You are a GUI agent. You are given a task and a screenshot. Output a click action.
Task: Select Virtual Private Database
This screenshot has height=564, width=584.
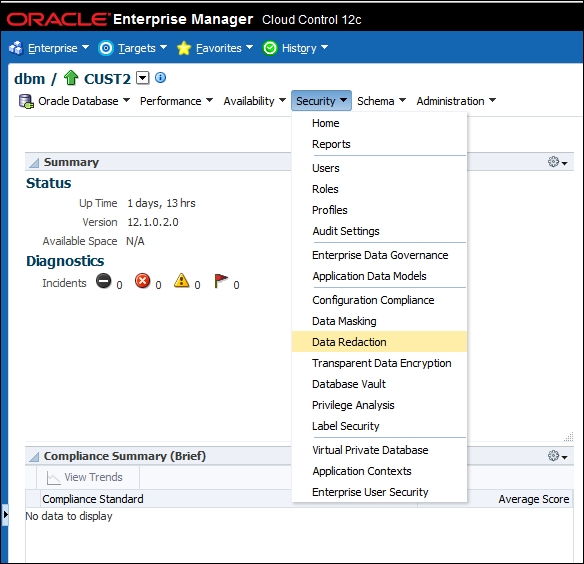click(380, 450)
